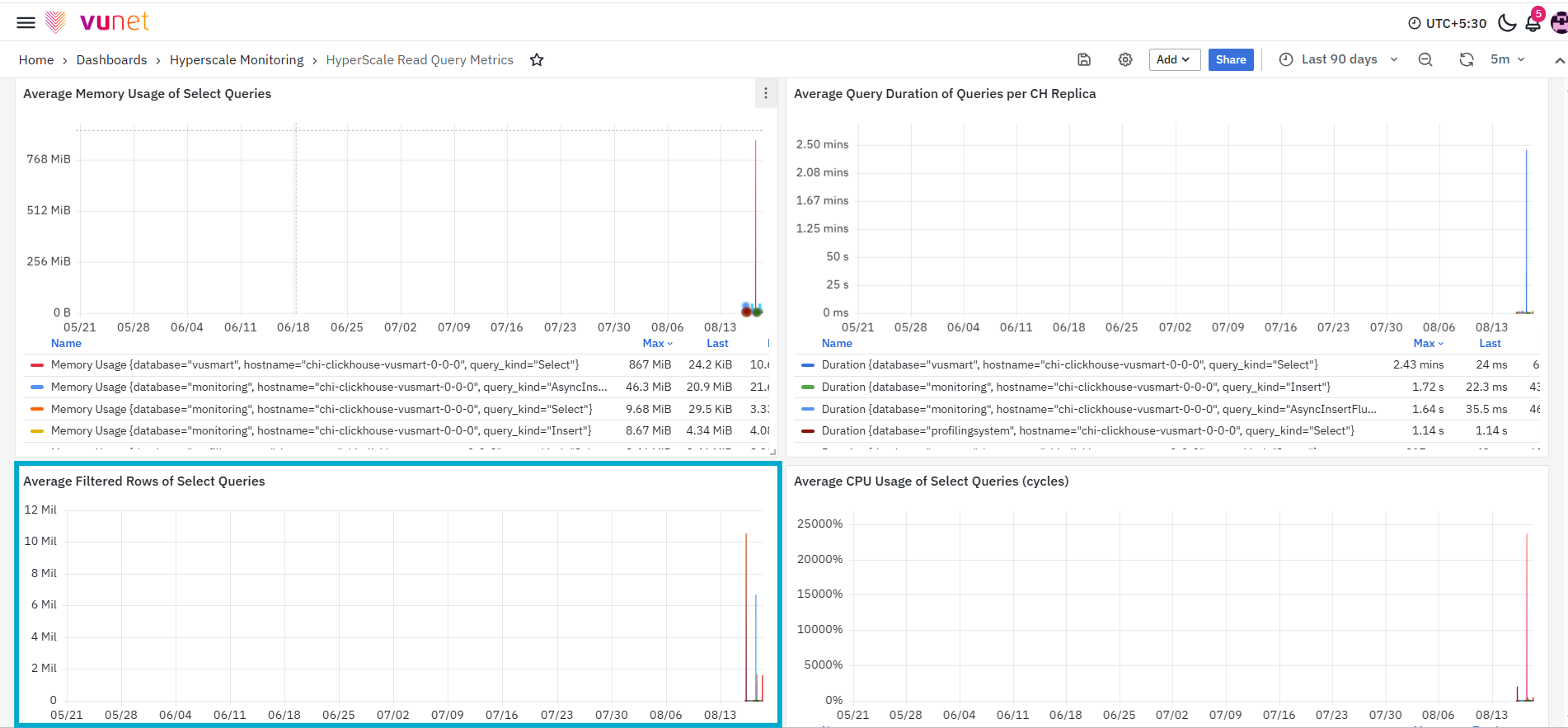Expand the 5m refresh interval dropdown

click(x=1508, y=59)
